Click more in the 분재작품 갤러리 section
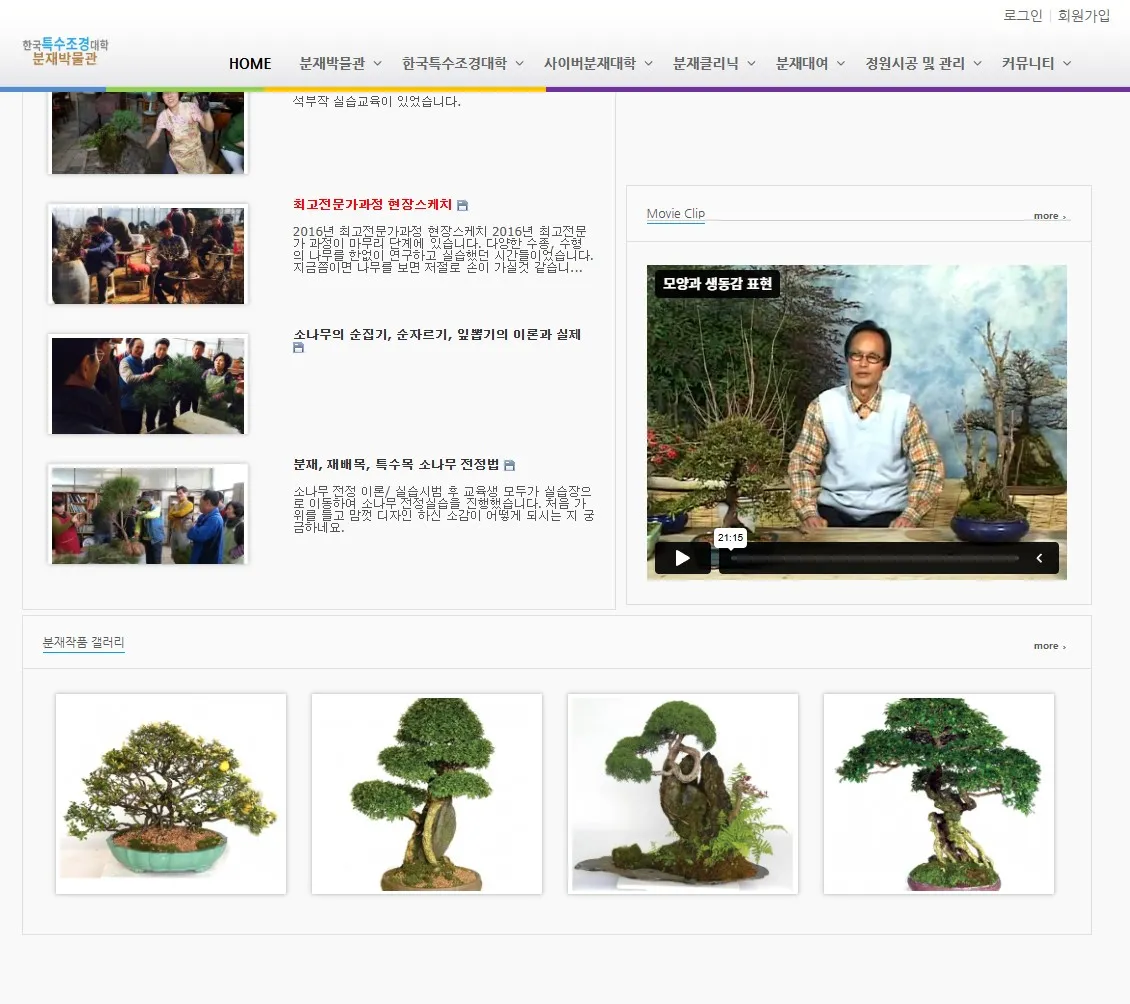The image size is (1130, 1004). click(1049, 646)
